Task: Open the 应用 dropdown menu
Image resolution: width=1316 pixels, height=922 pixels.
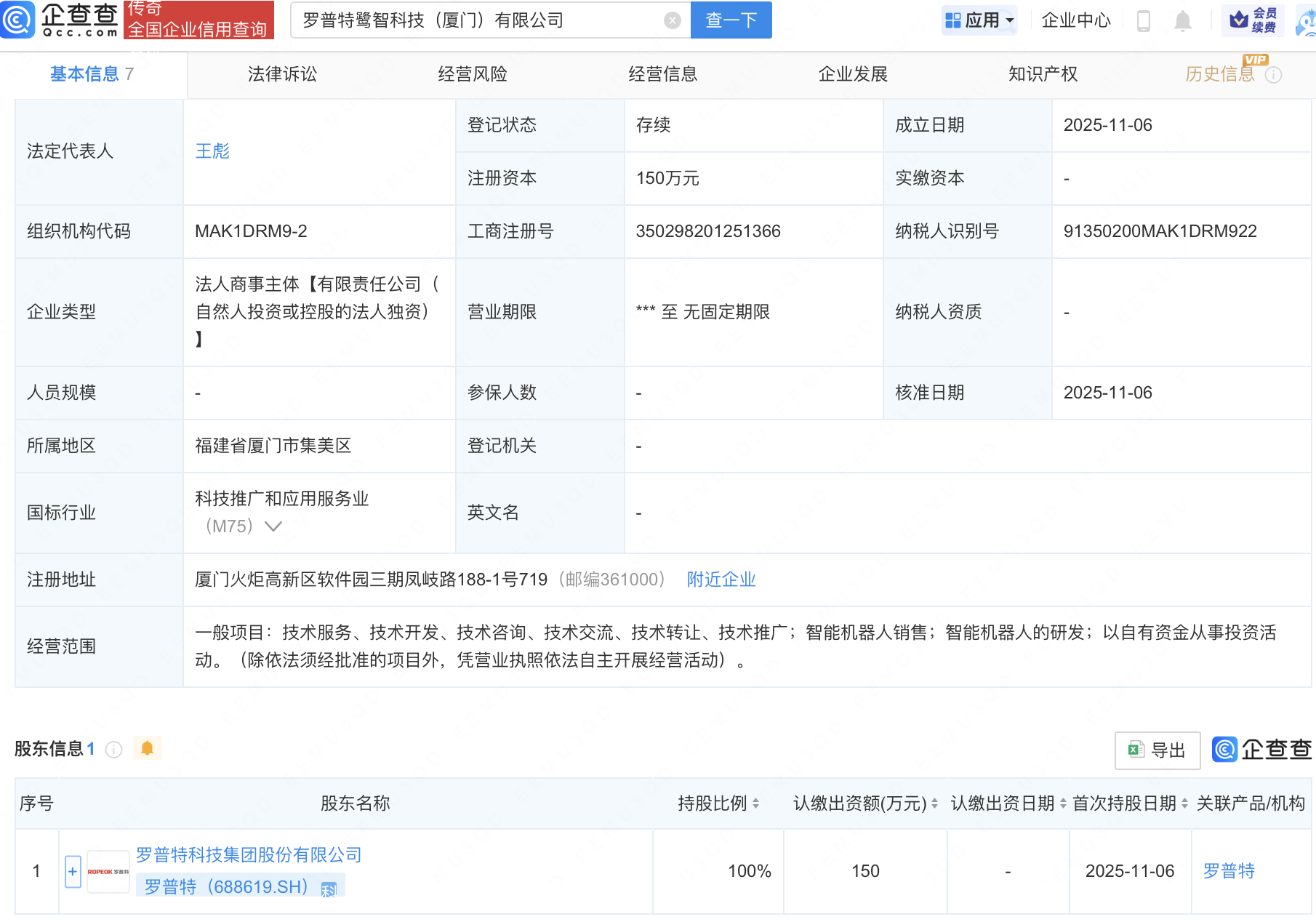Action: pos(979,20)
